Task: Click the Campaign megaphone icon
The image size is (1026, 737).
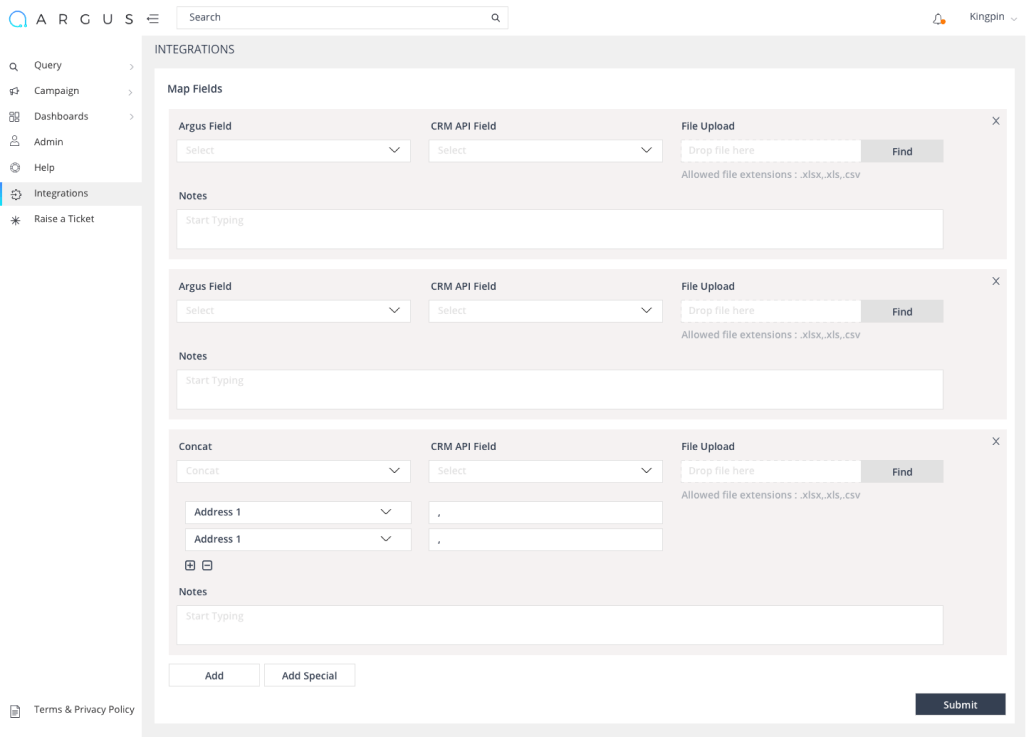Action: [x=14, y=92]
